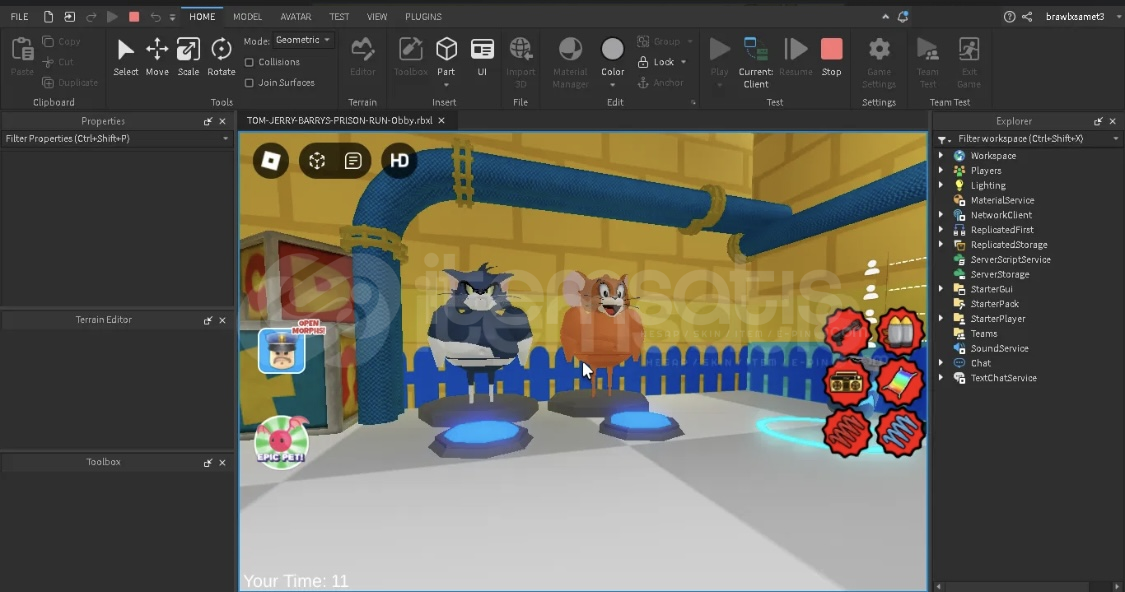Screen dimensions: 1125x592
Task: Open the Filter Properties dropdown arrow
Action: click(x=226, y=138)
